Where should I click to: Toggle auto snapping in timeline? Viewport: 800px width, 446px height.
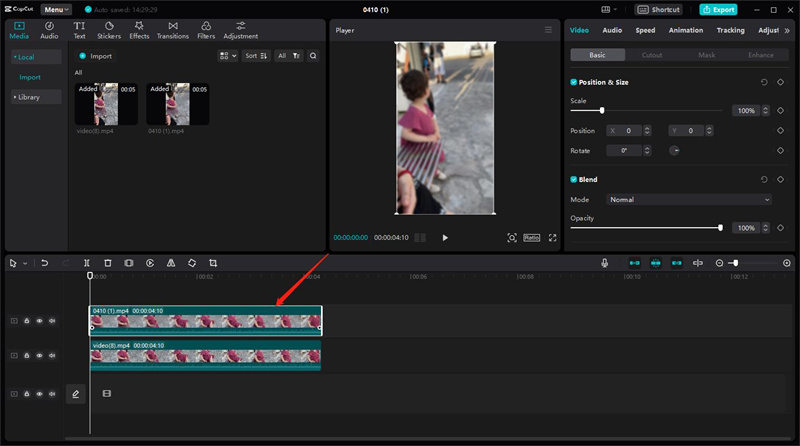656,263
